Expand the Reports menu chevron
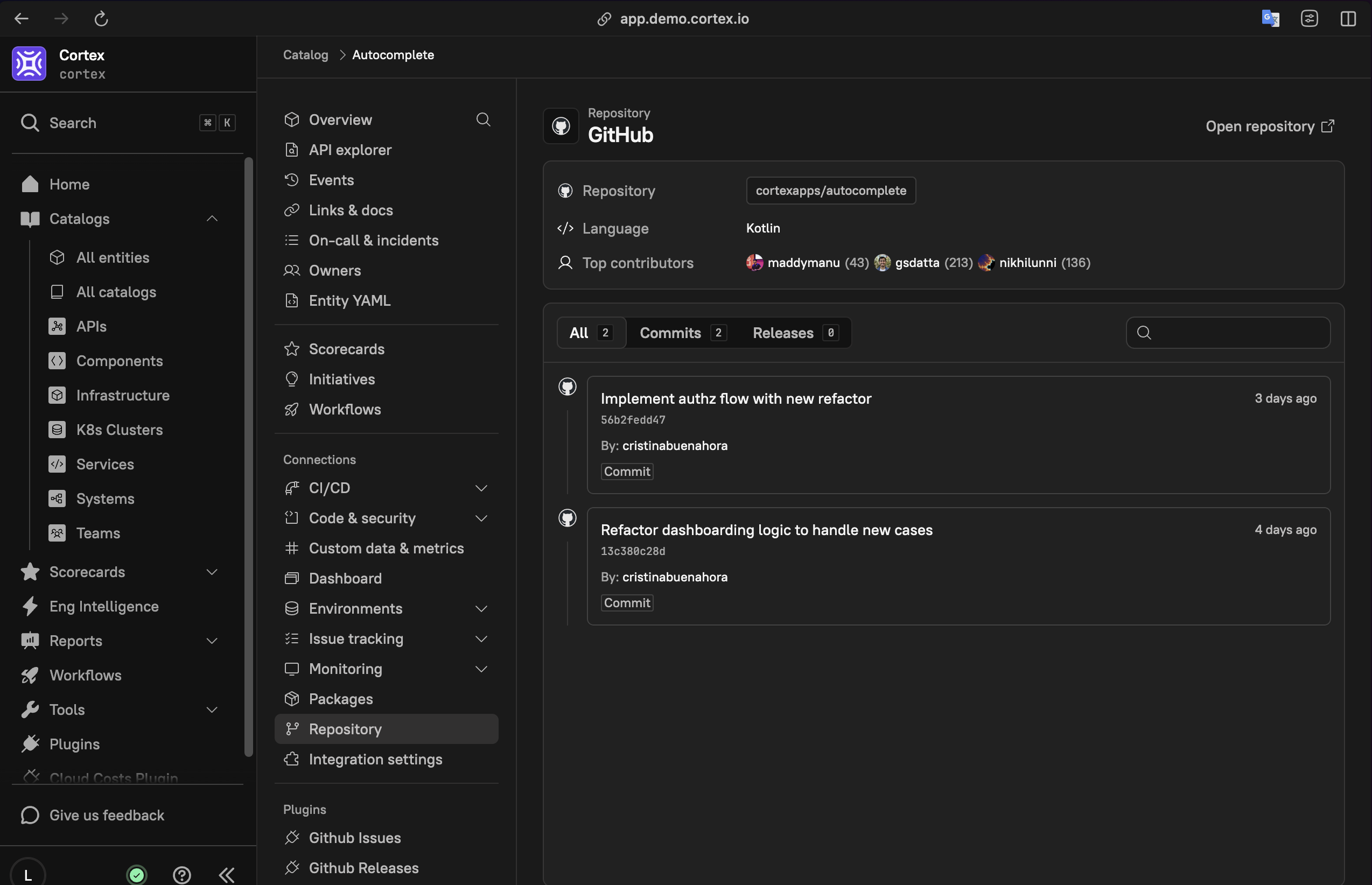1372x885 pixels. pyautogui.click(x=212, y=641)
